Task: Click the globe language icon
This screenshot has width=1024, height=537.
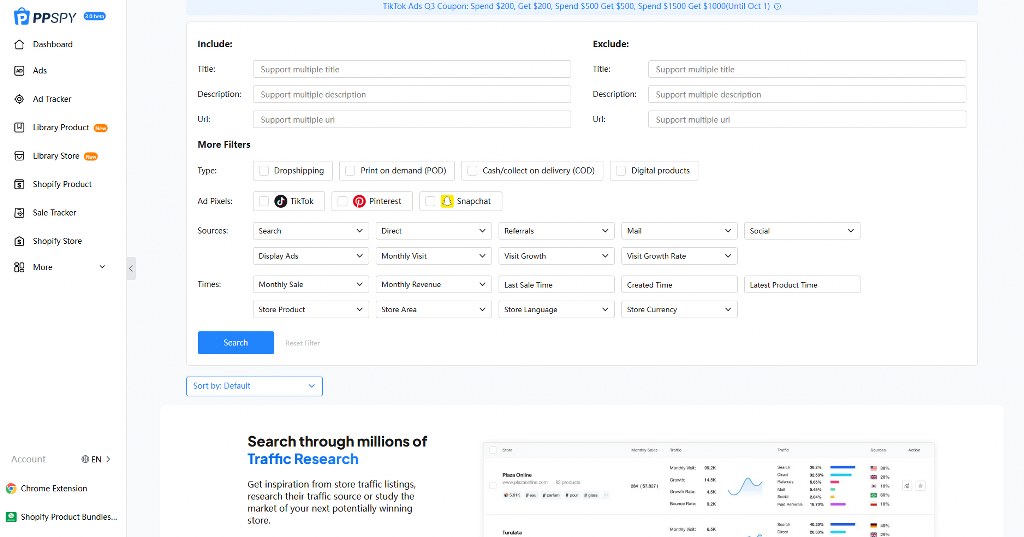Action: coord(85,459)
